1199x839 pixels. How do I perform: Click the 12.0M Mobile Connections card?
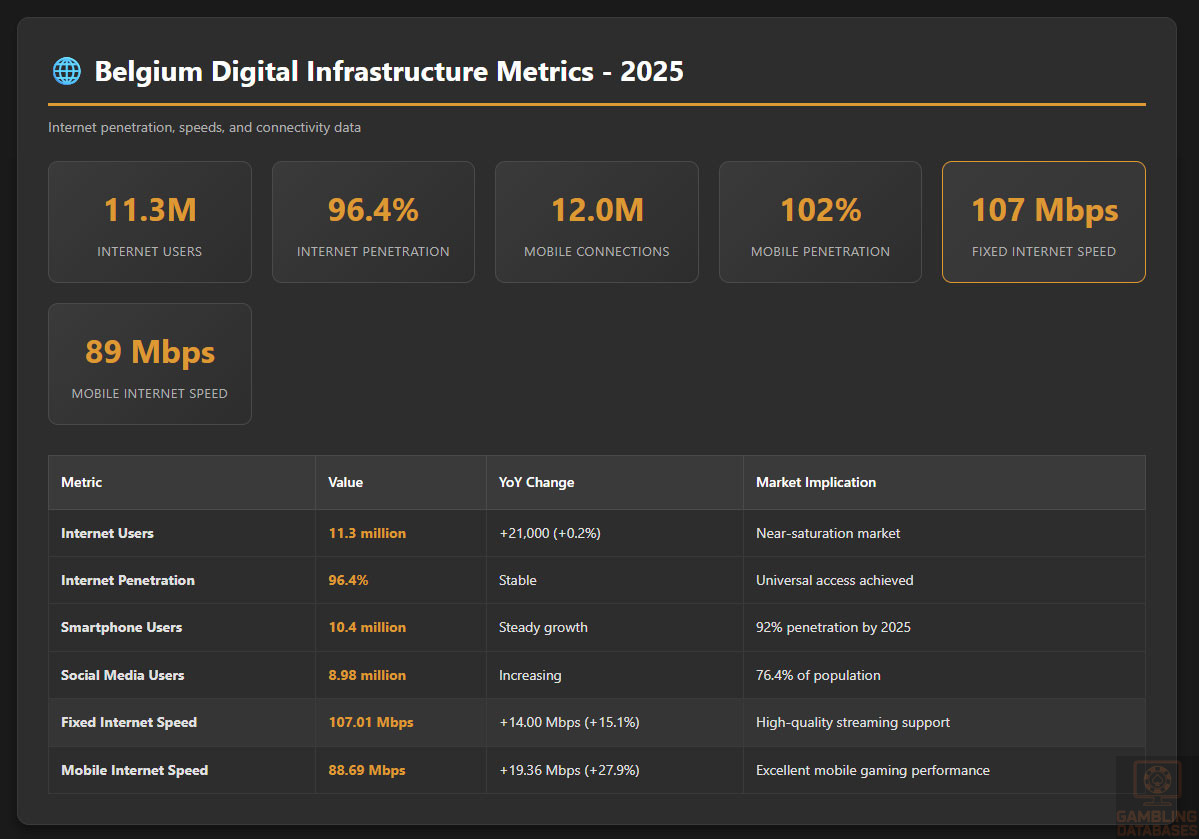coord(596,222)
